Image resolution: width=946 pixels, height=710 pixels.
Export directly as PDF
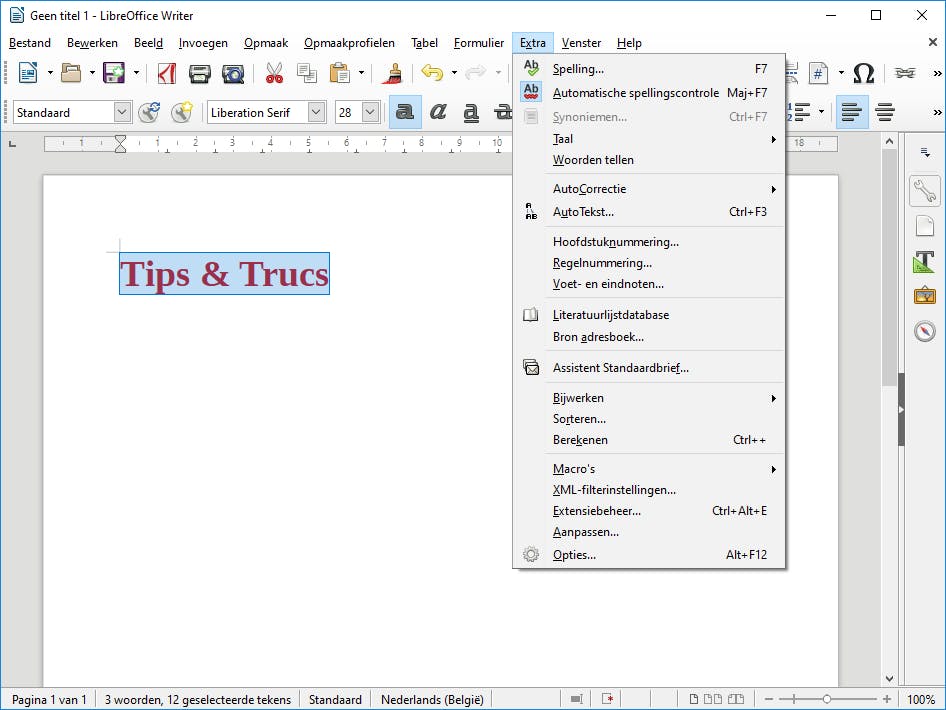pos(167,73)
